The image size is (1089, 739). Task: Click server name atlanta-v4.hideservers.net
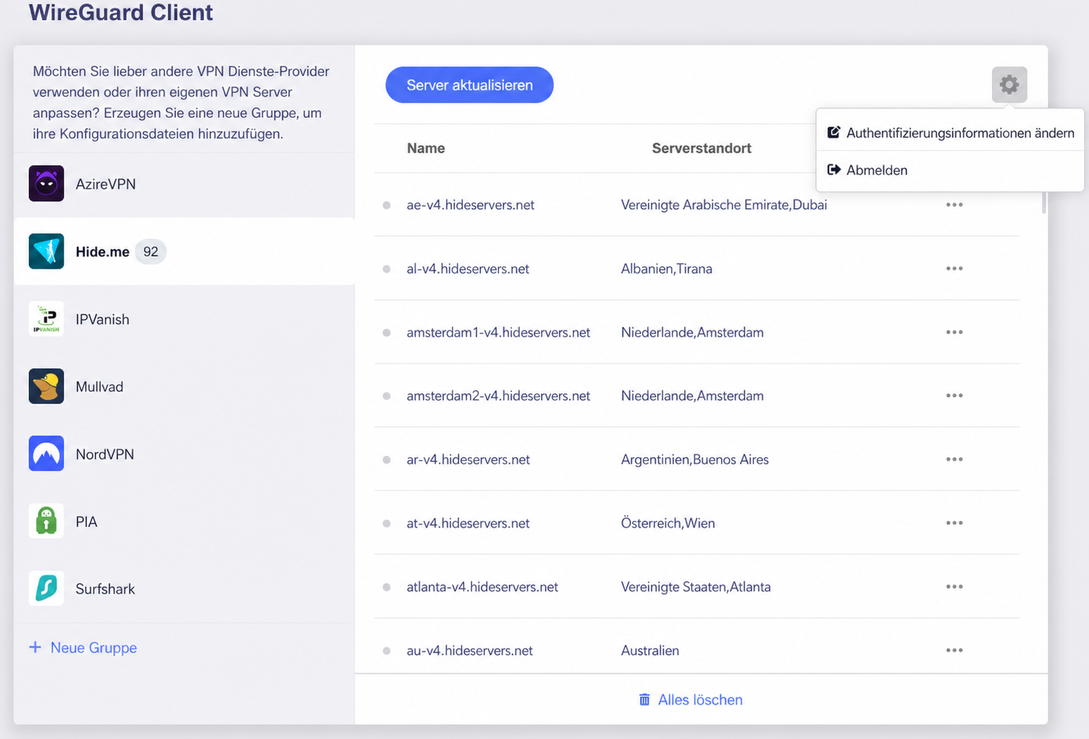482,587
